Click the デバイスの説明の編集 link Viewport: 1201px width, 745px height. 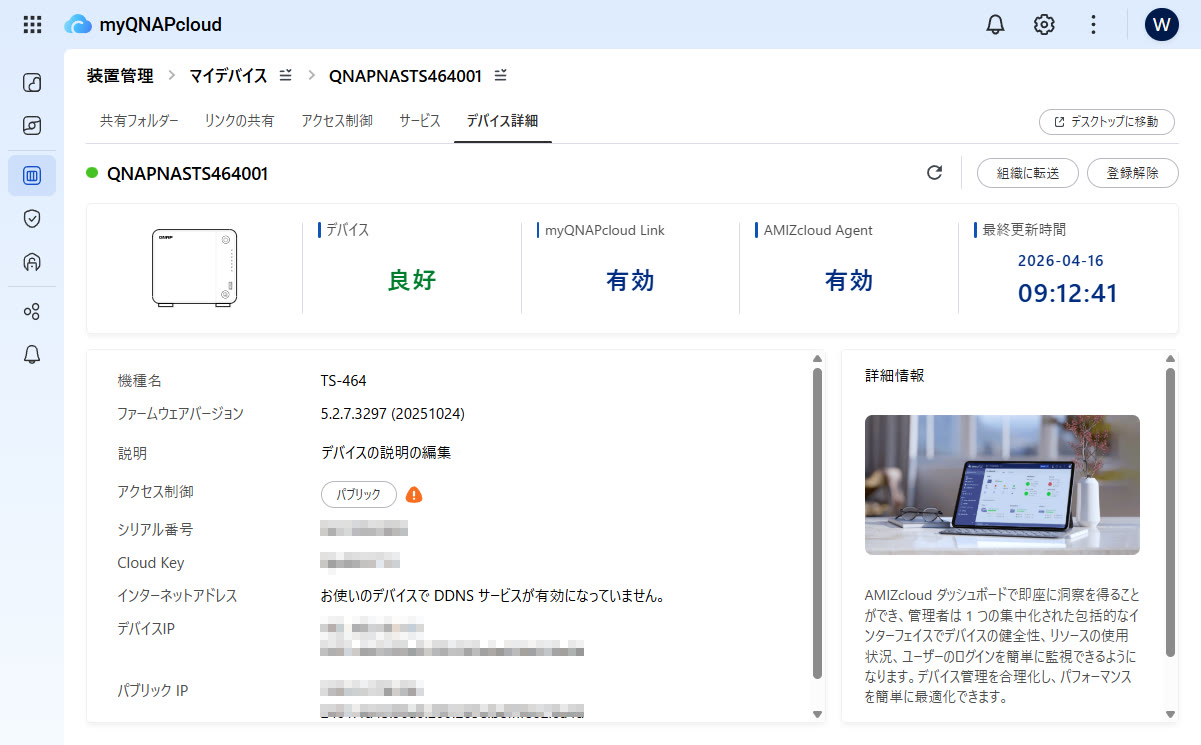coord(386,453)
